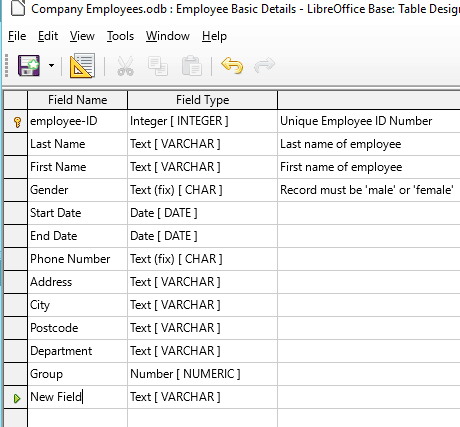Open field type of Last Name row

click(202, 144)
